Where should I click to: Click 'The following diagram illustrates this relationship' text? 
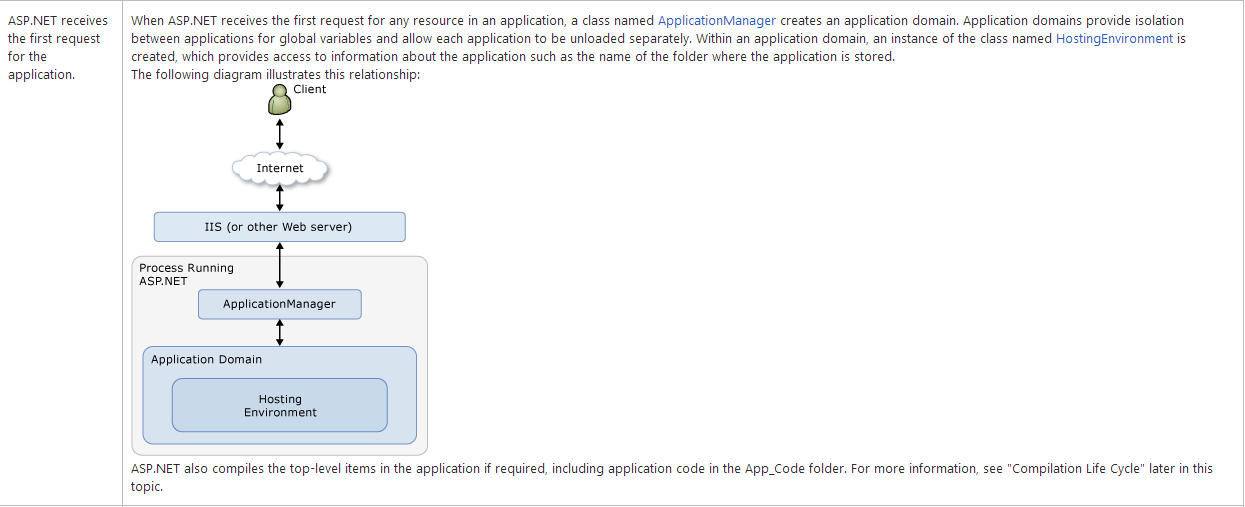click(276, 75)
